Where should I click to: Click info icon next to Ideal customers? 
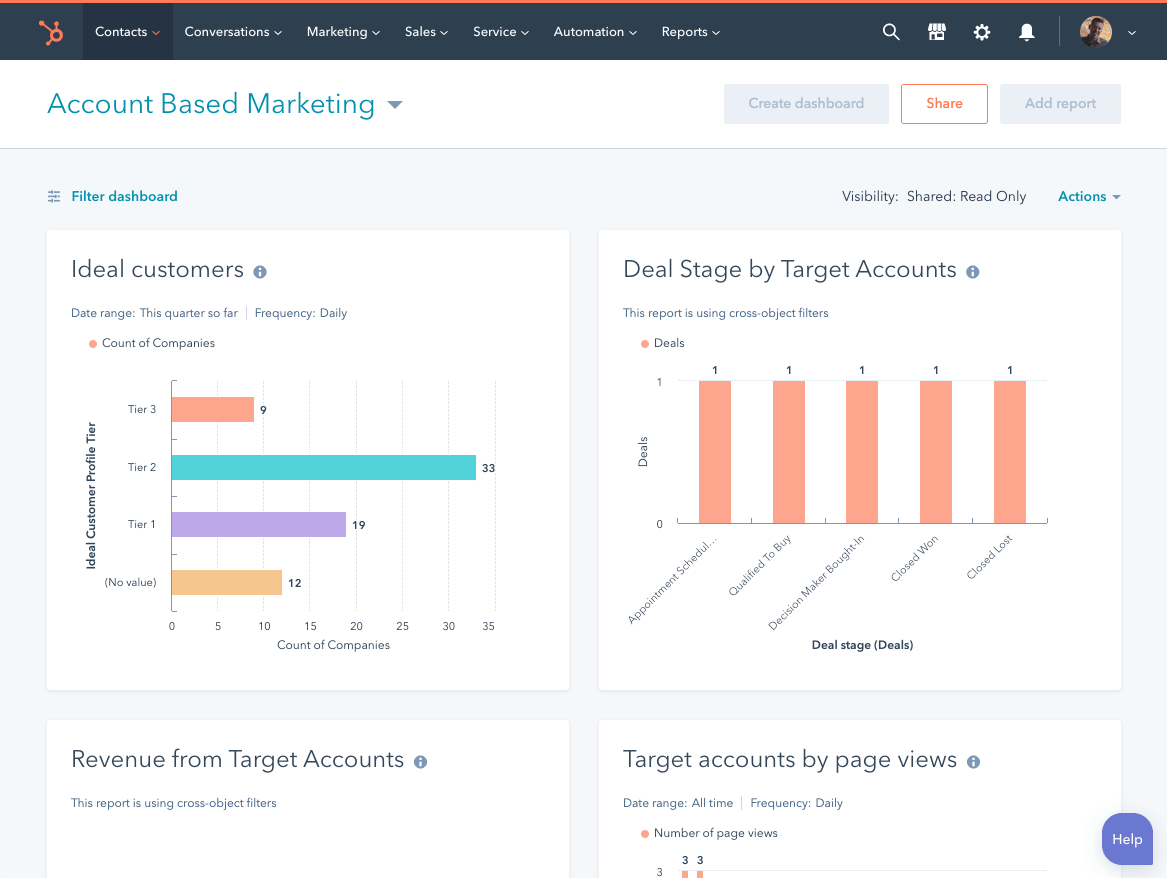click(260, 271)
